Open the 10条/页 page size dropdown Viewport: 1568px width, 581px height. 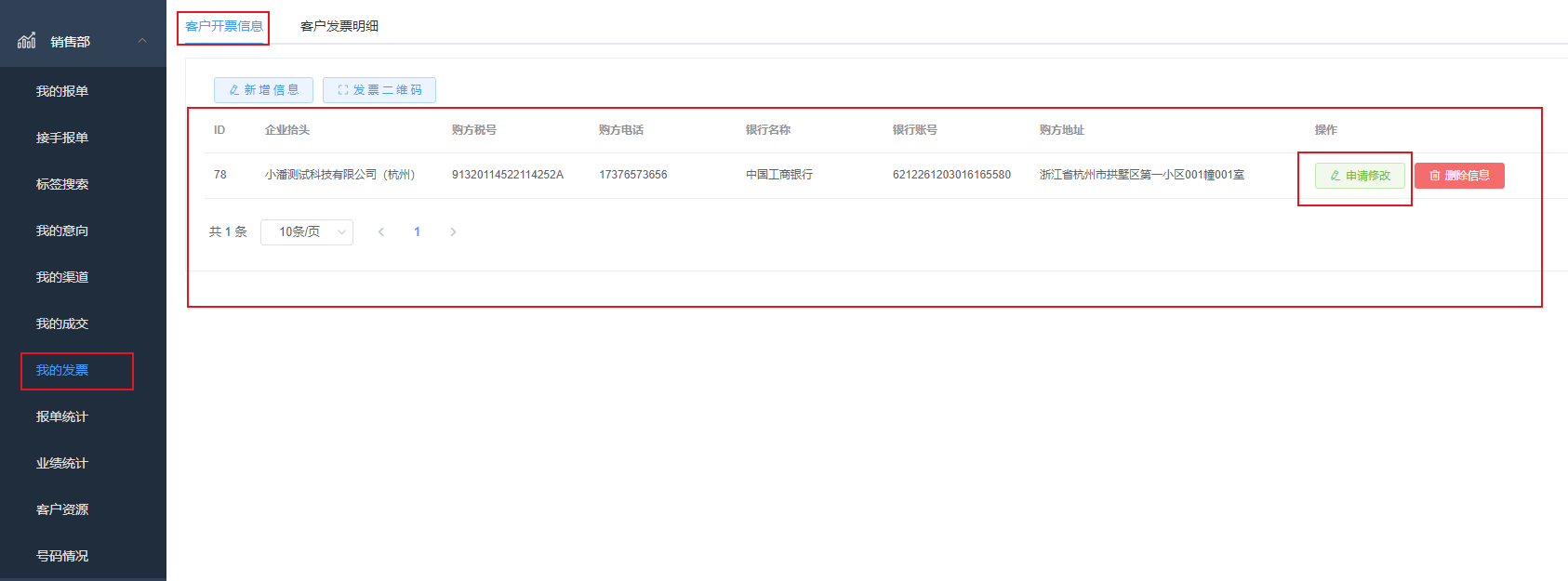coord(306,232)
